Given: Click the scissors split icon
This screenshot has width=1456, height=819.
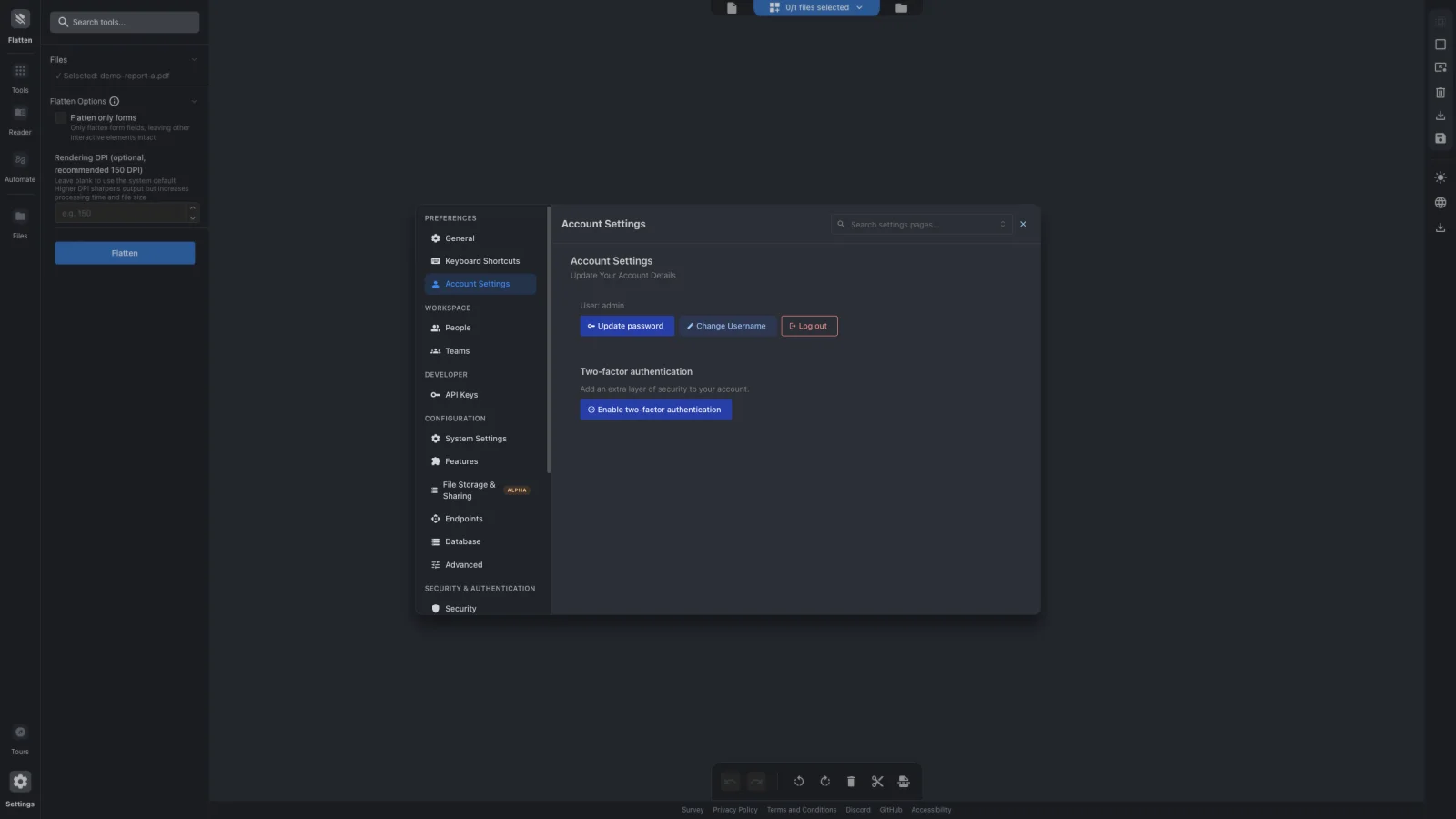Looking at the screenshot, I should [877, 781].
